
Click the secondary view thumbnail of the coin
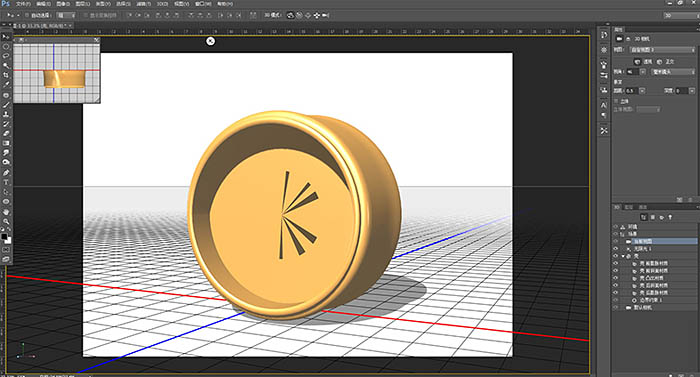point(64,78)
